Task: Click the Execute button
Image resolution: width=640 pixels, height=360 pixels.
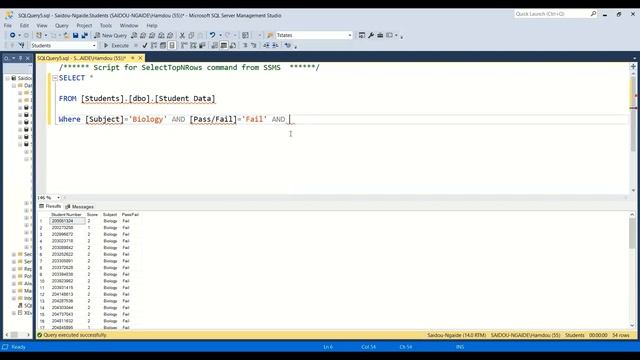Action: [116, 46]
